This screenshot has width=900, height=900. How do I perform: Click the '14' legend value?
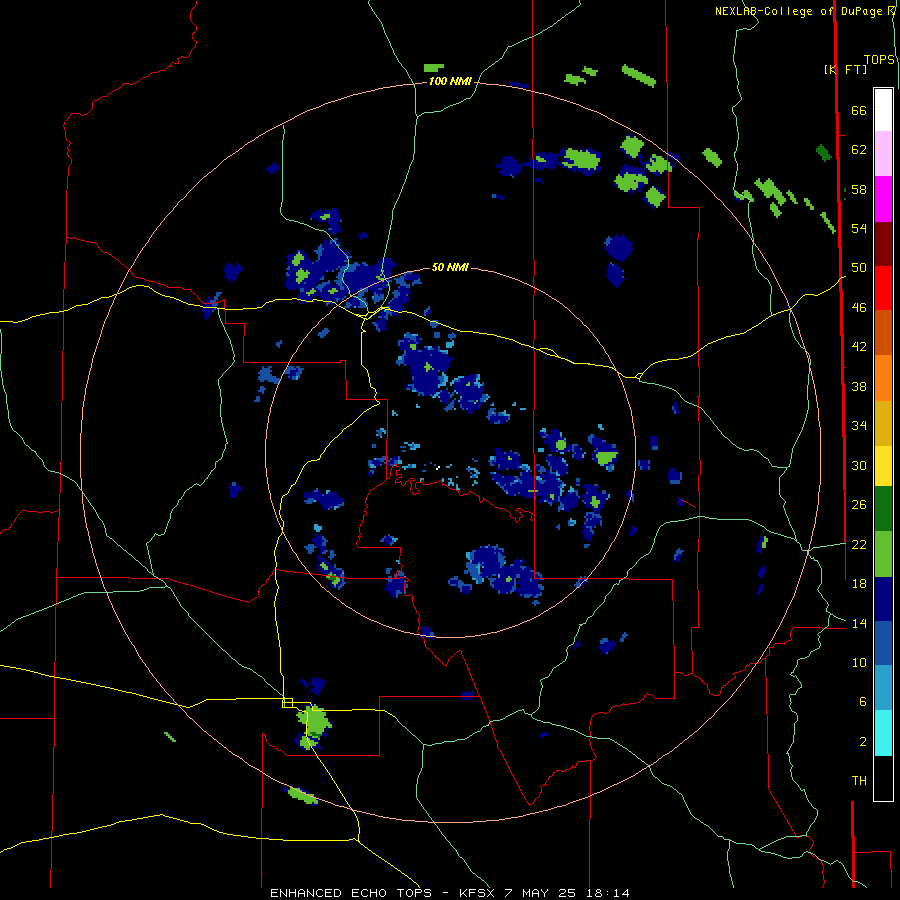(859, 623)
